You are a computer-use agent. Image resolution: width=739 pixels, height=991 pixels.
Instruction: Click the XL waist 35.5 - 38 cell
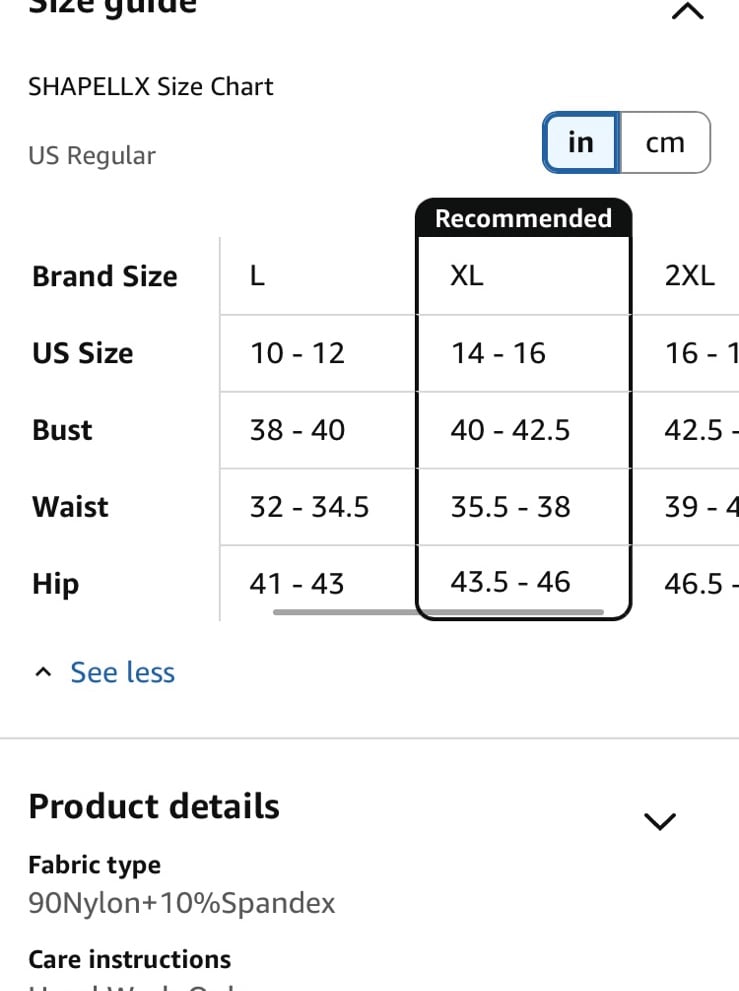(523, 507)
